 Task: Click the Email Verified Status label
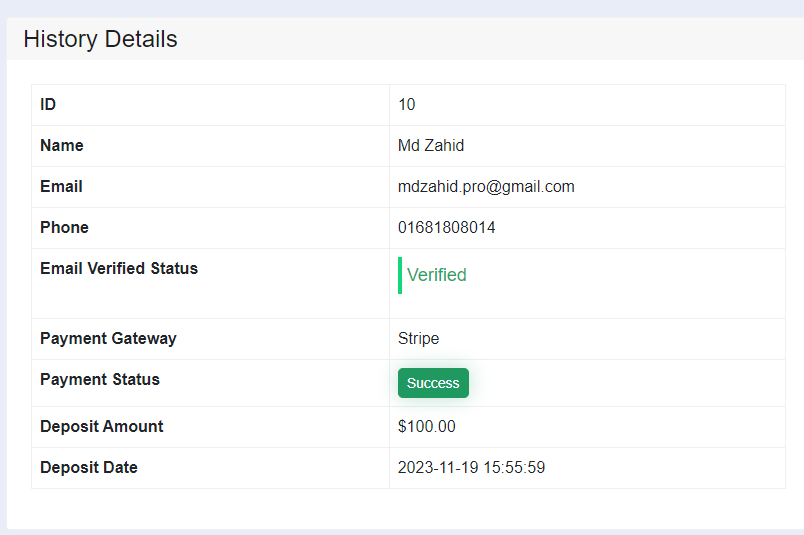pyautogui.click(x=119, y=268)
